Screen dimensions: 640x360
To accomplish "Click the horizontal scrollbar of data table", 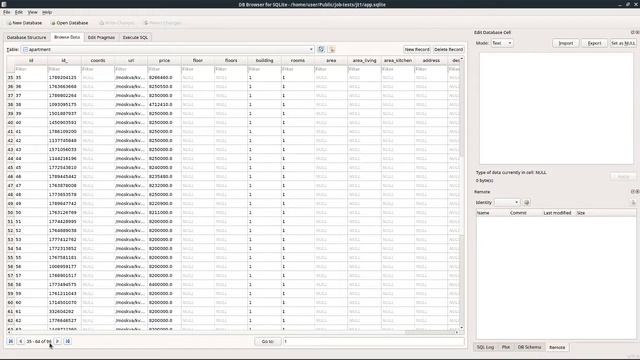I will (233, 332).
